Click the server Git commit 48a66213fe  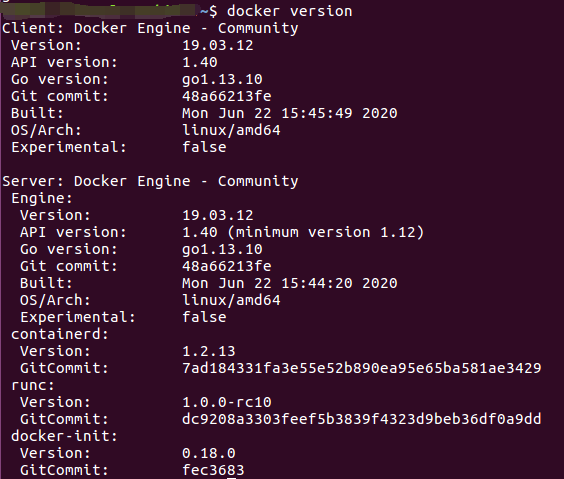(227, 266)
